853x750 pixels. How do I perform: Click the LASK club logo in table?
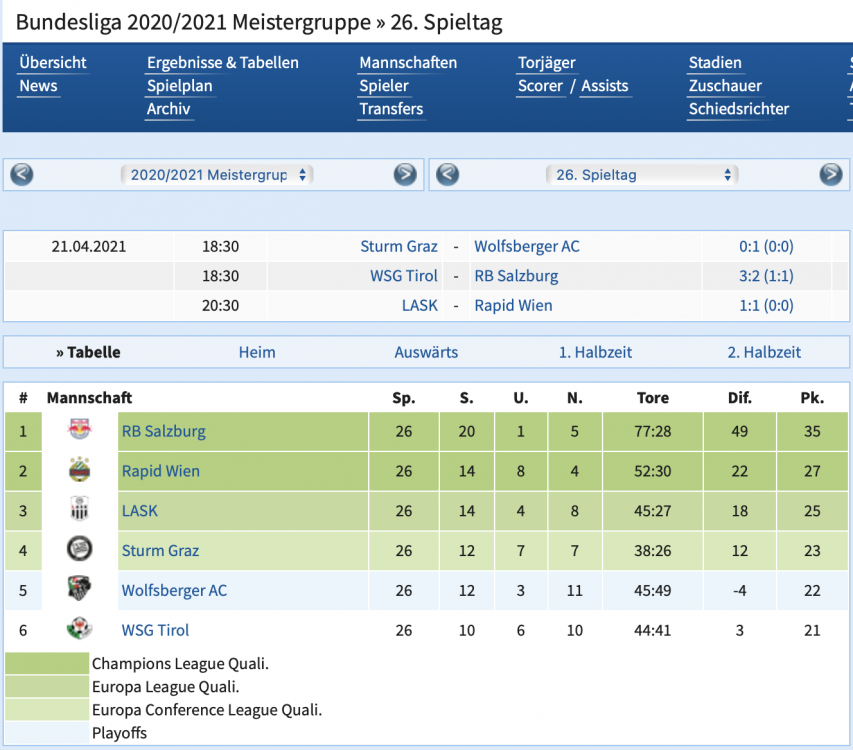click(79, 511)
